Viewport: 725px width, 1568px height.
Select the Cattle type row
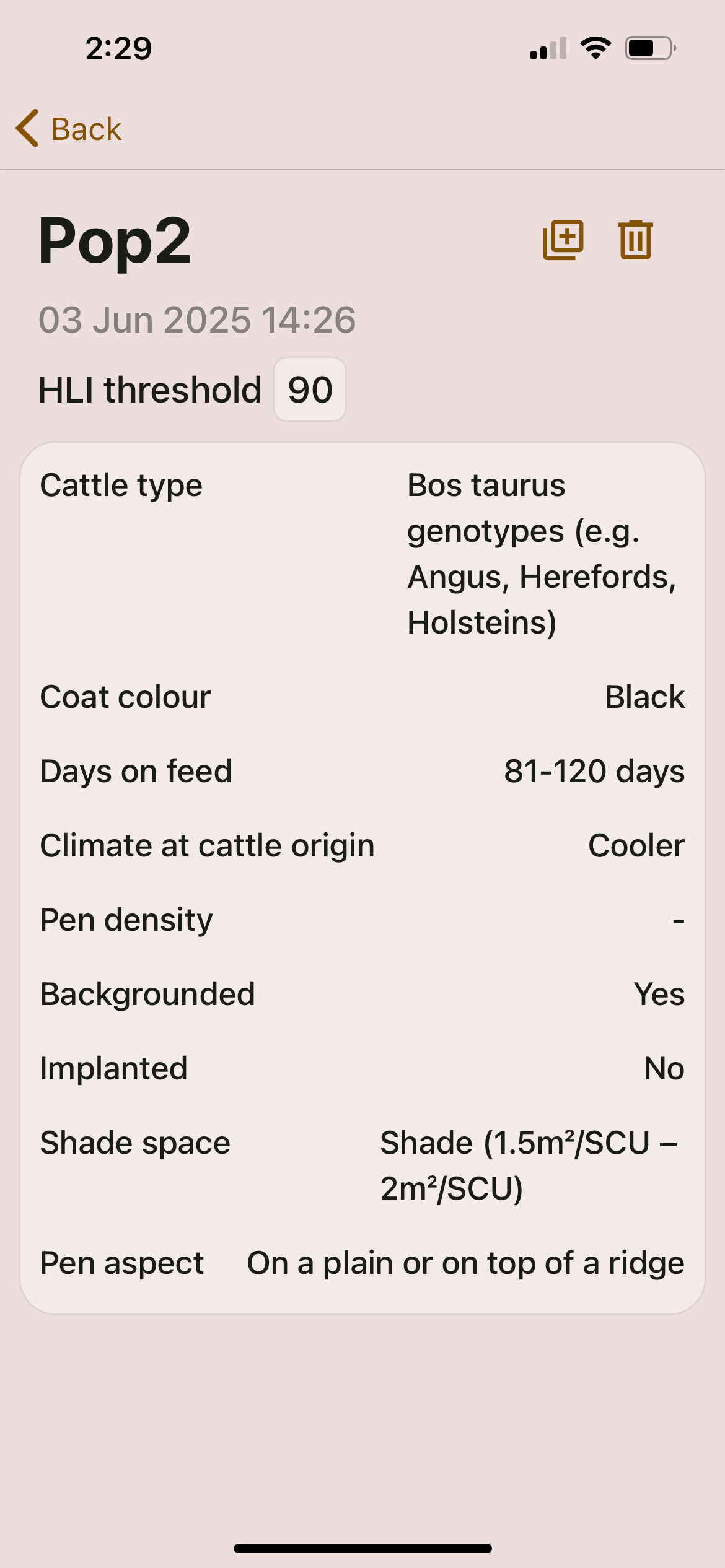(362, 553)
